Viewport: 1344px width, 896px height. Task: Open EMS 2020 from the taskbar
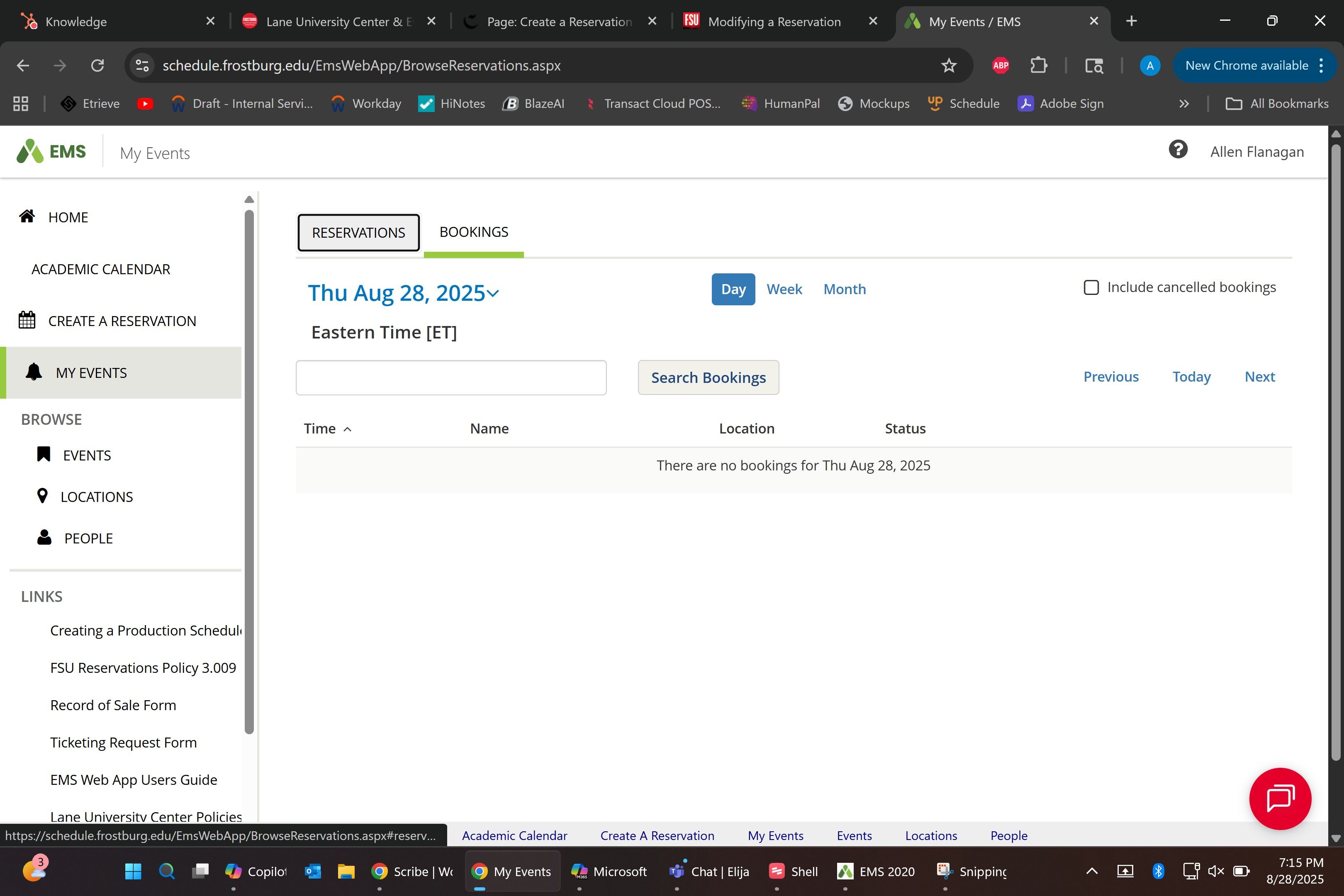tap(876, 872)
